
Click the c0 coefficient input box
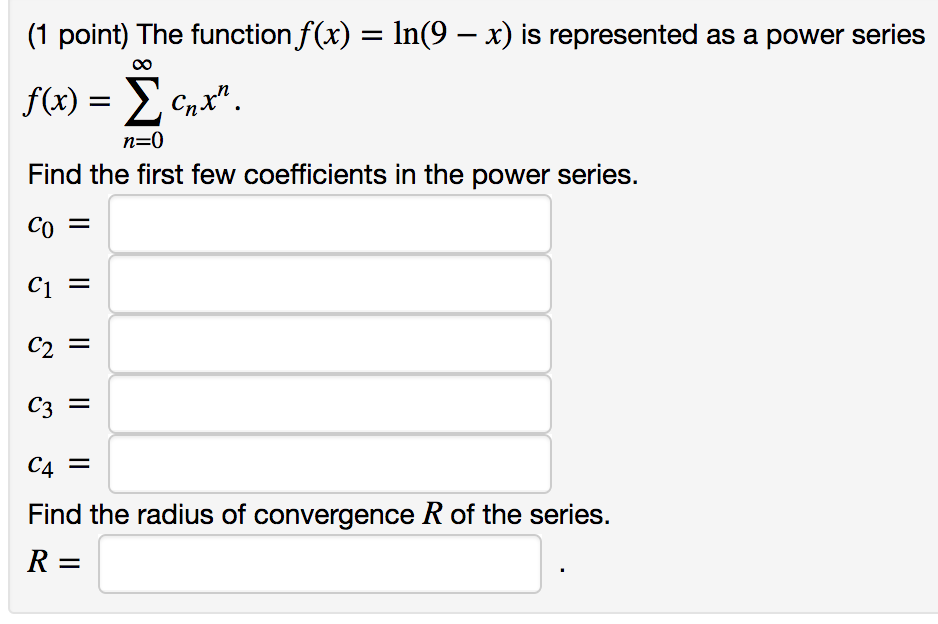(330, 223)
